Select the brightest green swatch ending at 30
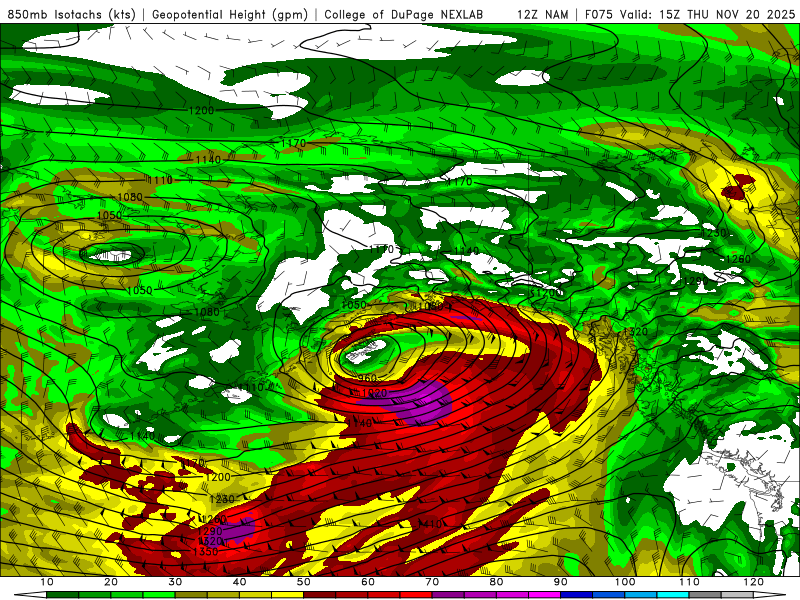Screen dimensions: 800x600 (159, 595)
